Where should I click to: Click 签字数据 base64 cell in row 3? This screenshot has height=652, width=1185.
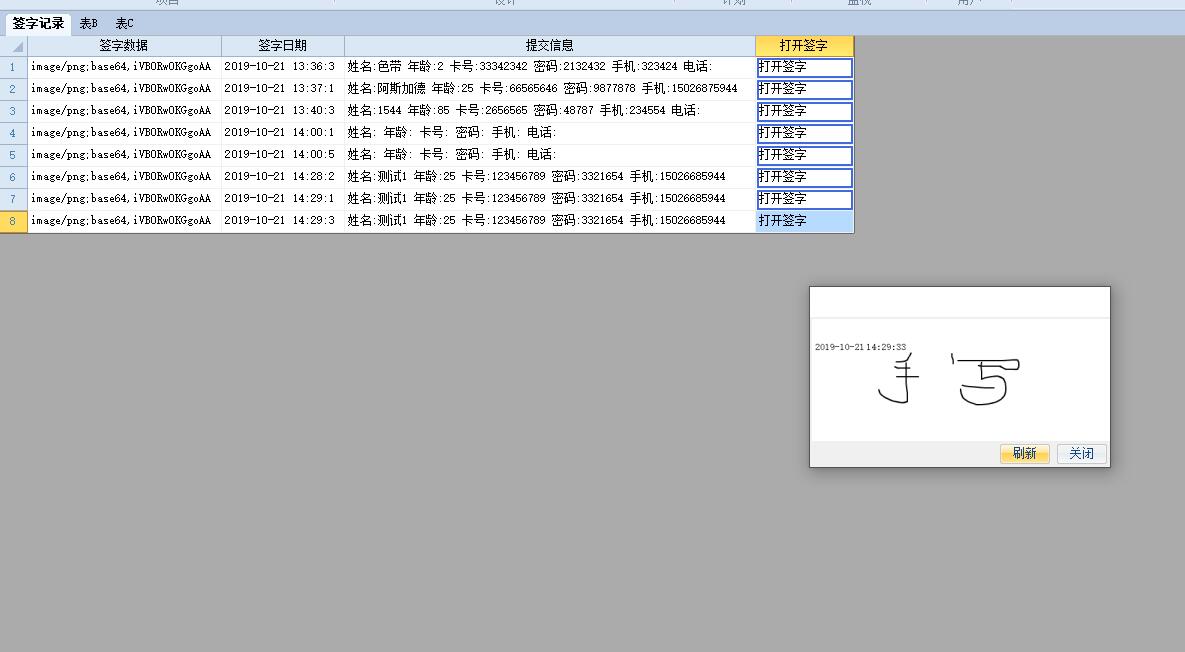click(x=124, y=111)
